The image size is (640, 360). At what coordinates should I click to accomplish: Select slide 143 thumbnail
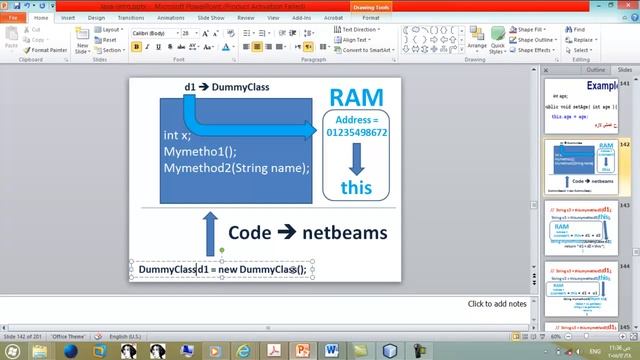click(x=581, y=229)
